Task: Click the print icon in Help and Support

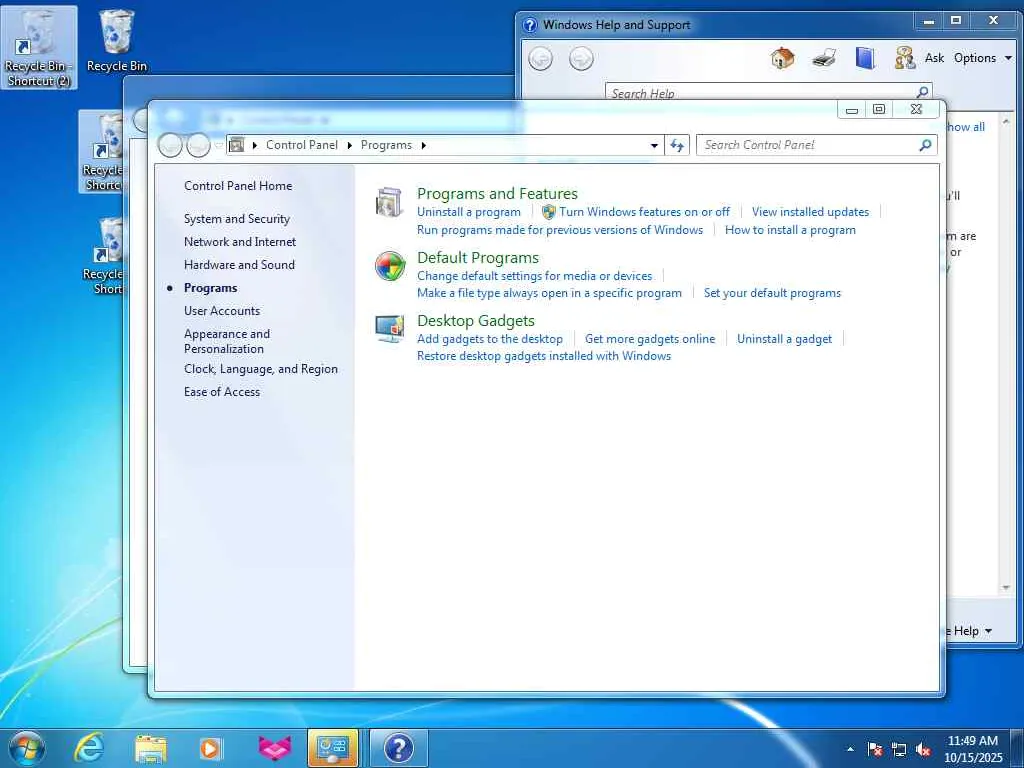Action: click(x=824, y=58)
